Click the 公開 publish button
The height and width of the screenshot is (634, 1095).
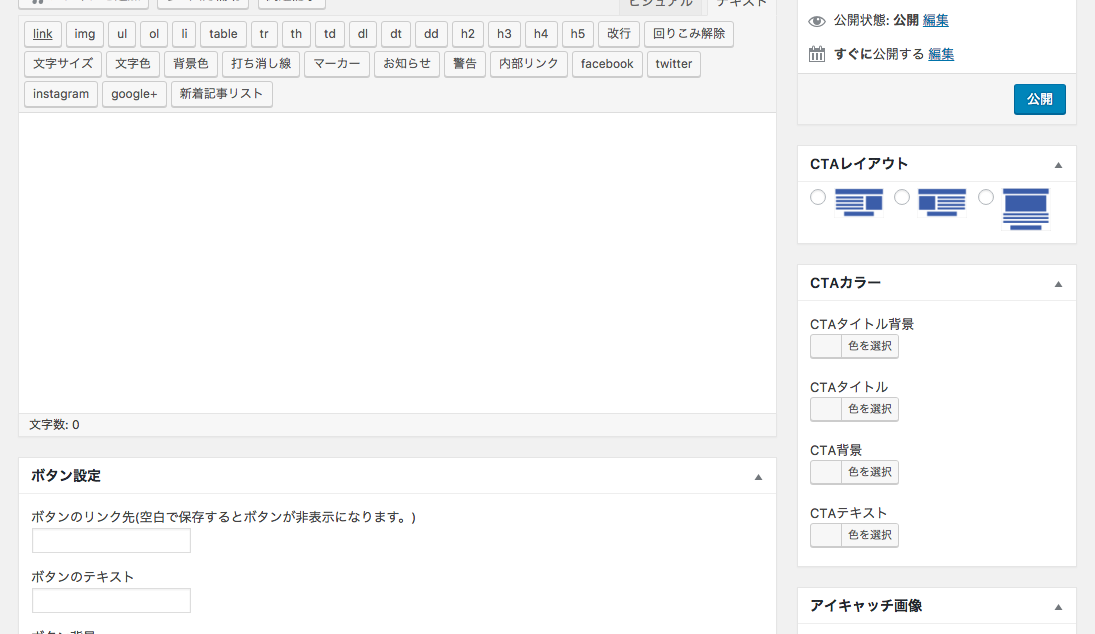[x=1039, y=99]
